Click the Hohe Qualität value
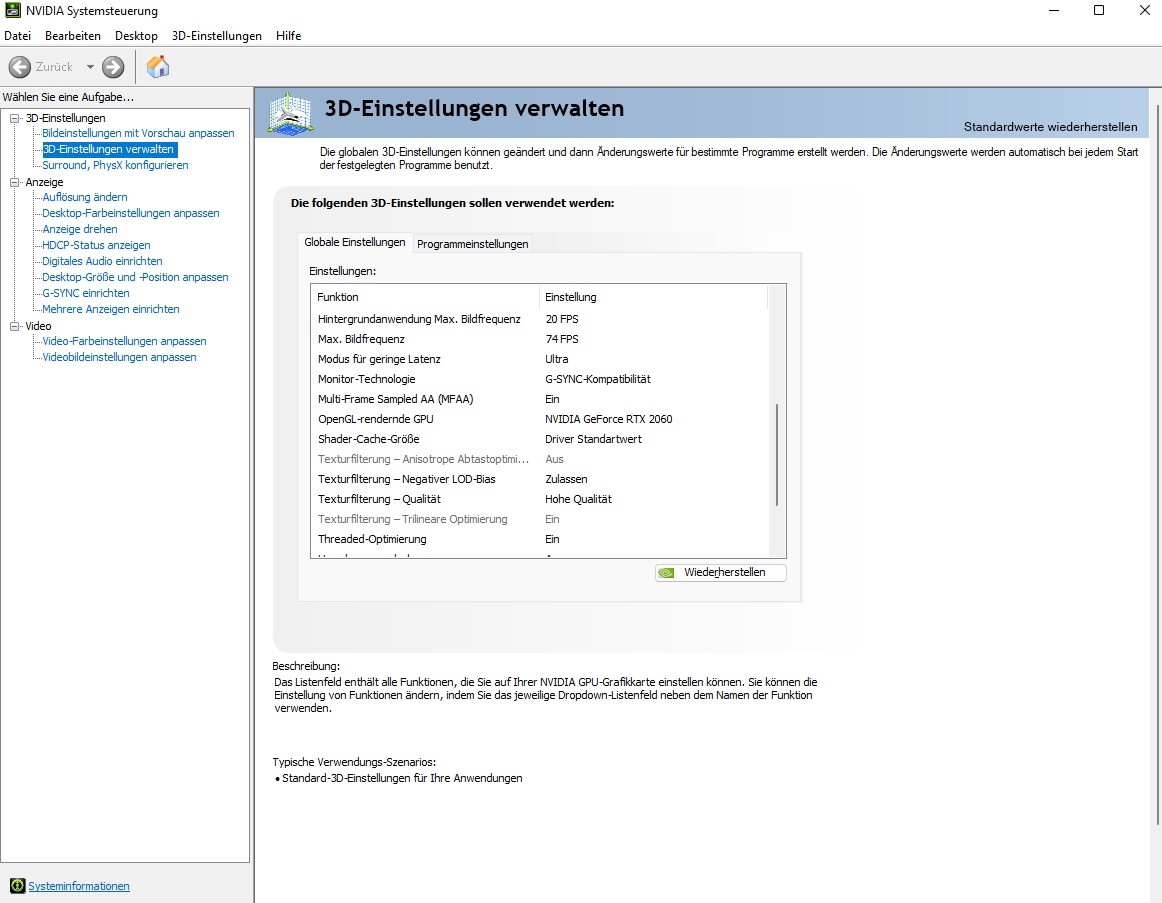 pyautogui.click(x=578, y=499)
